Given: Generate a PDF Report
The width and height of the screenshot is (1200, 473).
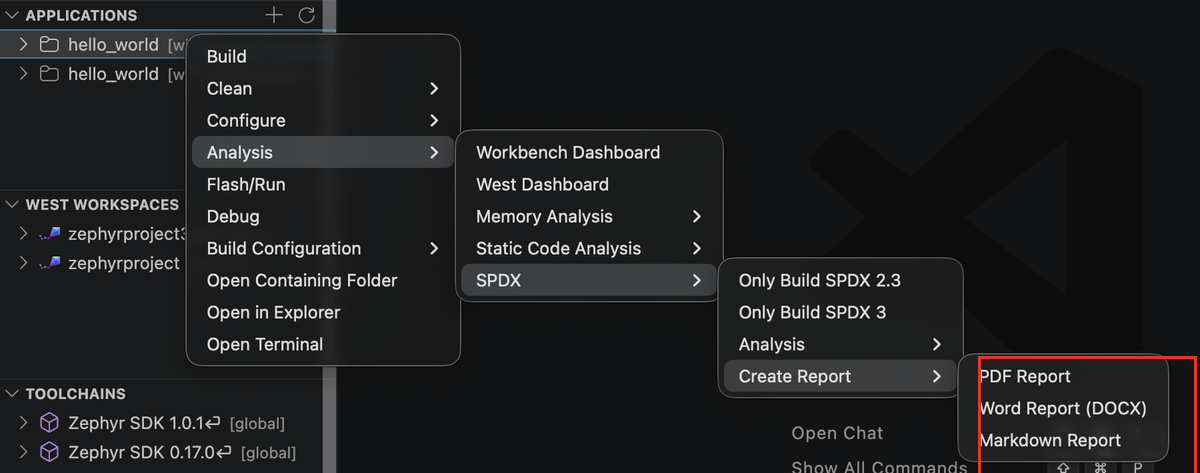Looking at the screenshot, I should pyautogui.click(x=1064, y=377).
